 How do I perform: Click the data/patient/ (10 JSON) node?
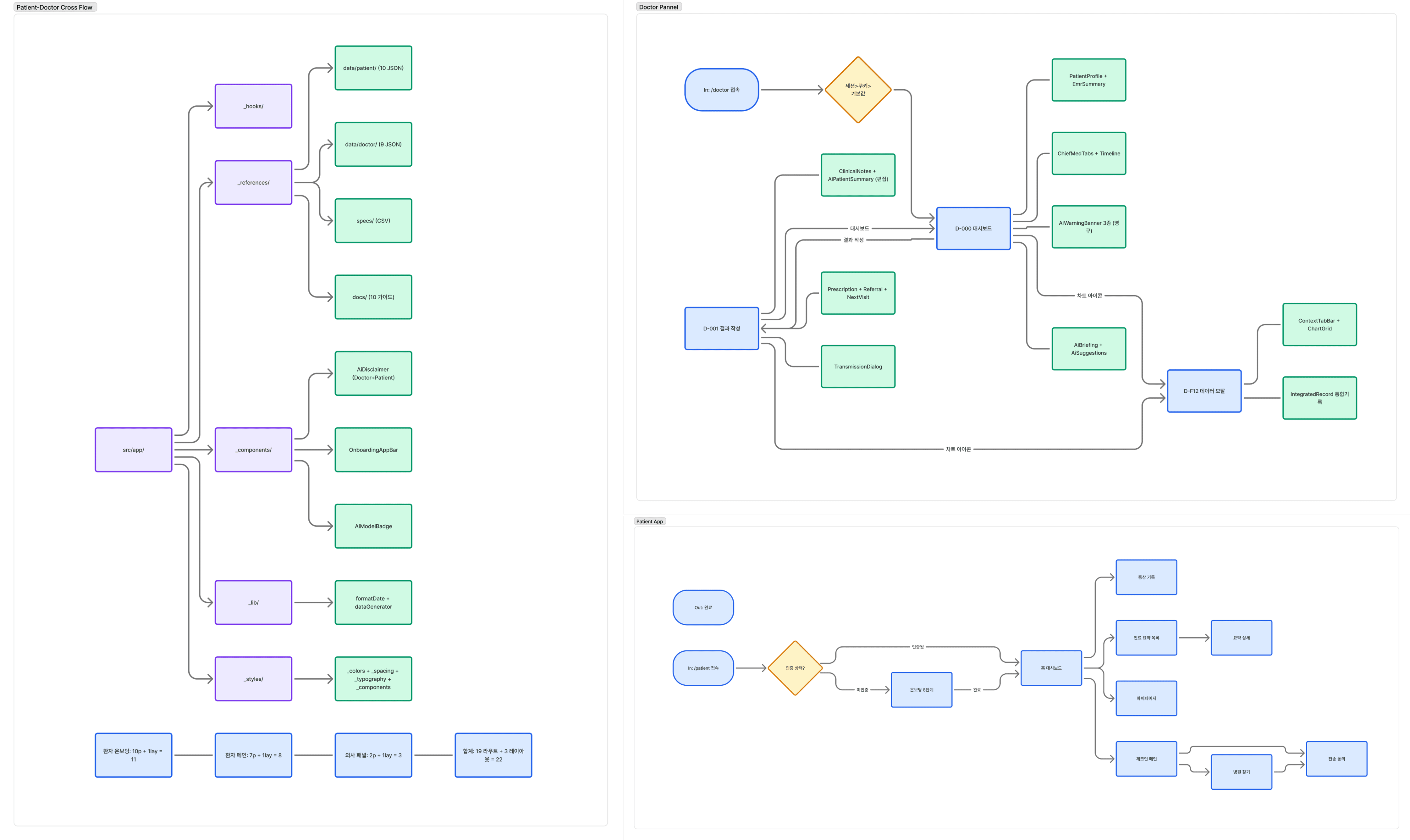pyautogui.click(x=373, y=68)
